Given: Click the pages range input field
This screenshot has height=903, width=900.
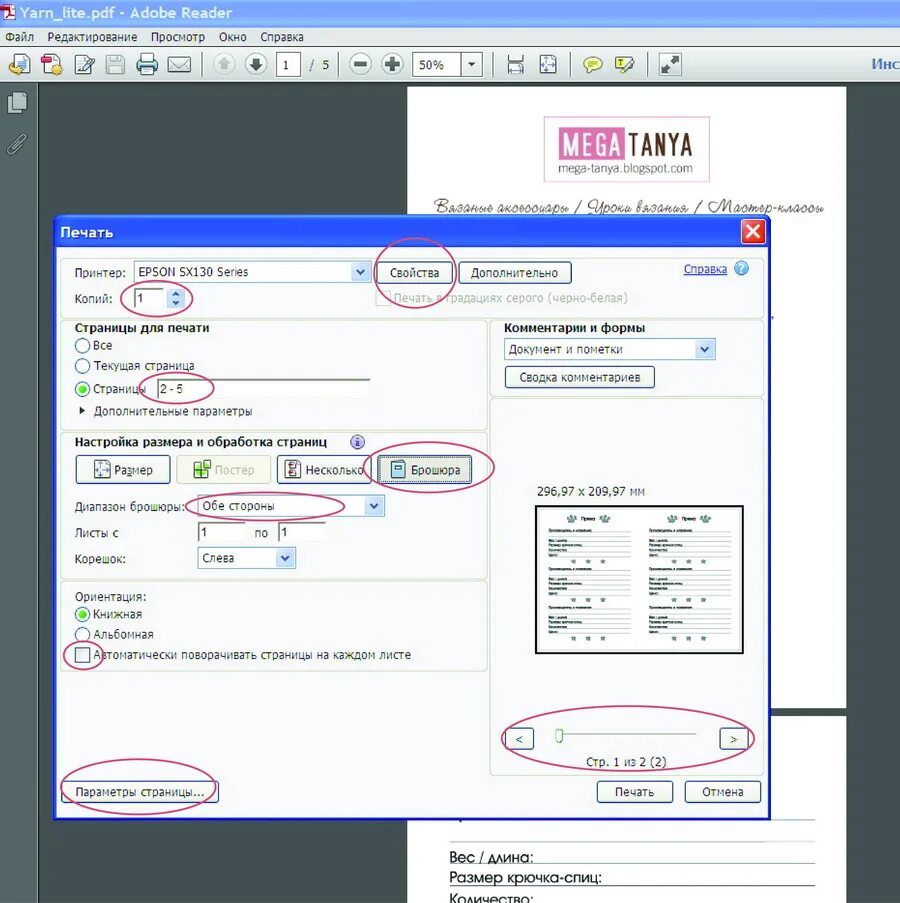Looking at the screenshot, I should 263,389.
